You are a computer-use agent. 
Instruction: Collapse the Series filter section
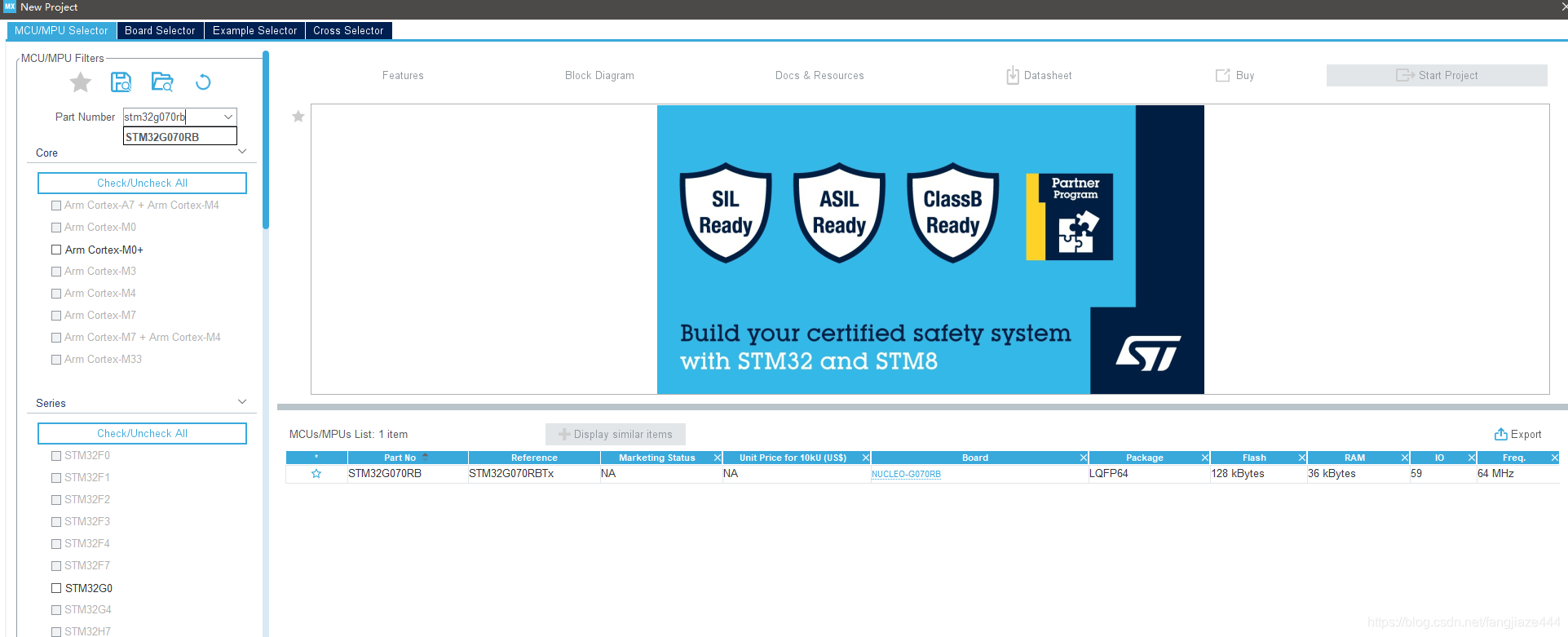point(242,402)
